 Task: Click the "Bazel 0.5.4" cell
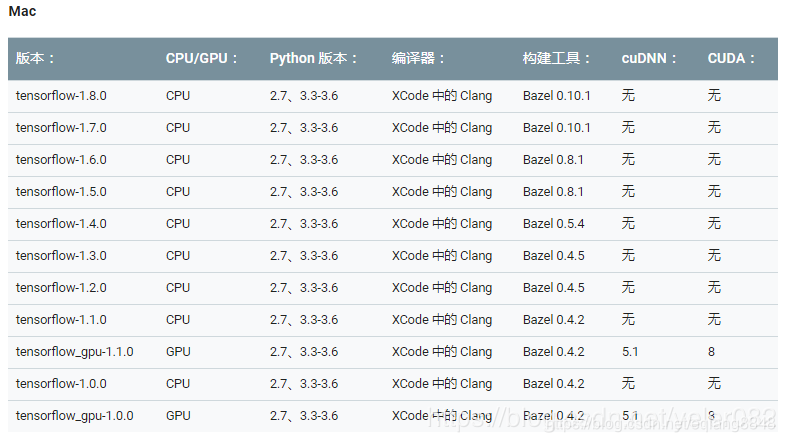(x=554, y=224)
